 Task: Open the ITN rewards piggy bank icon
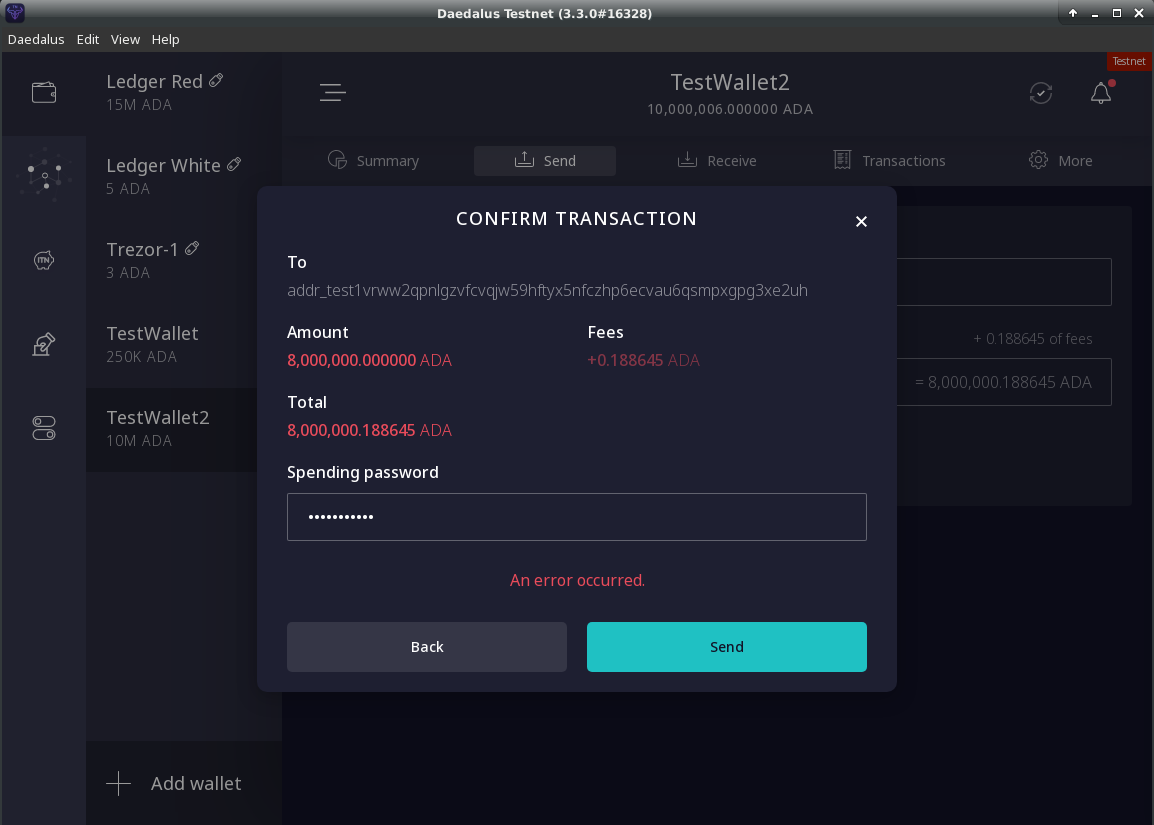(43, 260)
